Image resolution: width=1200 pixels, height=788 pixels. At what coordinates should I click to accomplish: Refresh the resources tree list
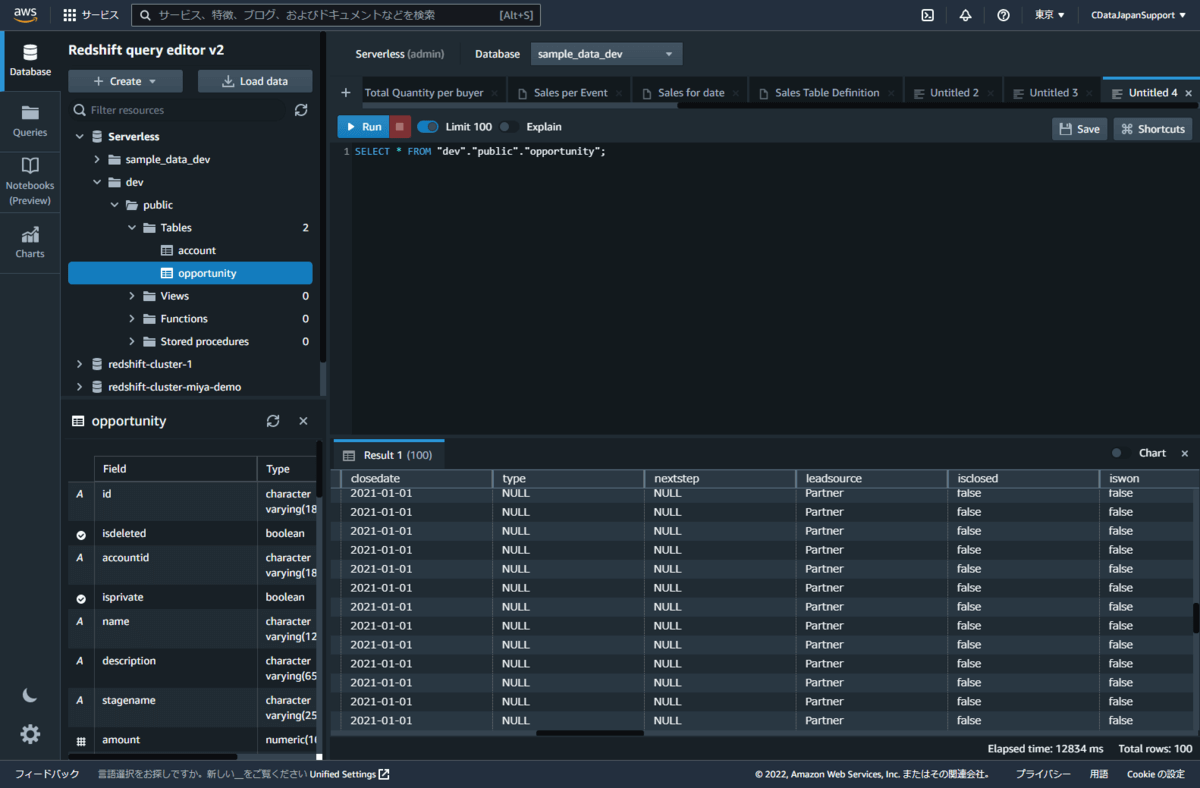click(301, 110)
